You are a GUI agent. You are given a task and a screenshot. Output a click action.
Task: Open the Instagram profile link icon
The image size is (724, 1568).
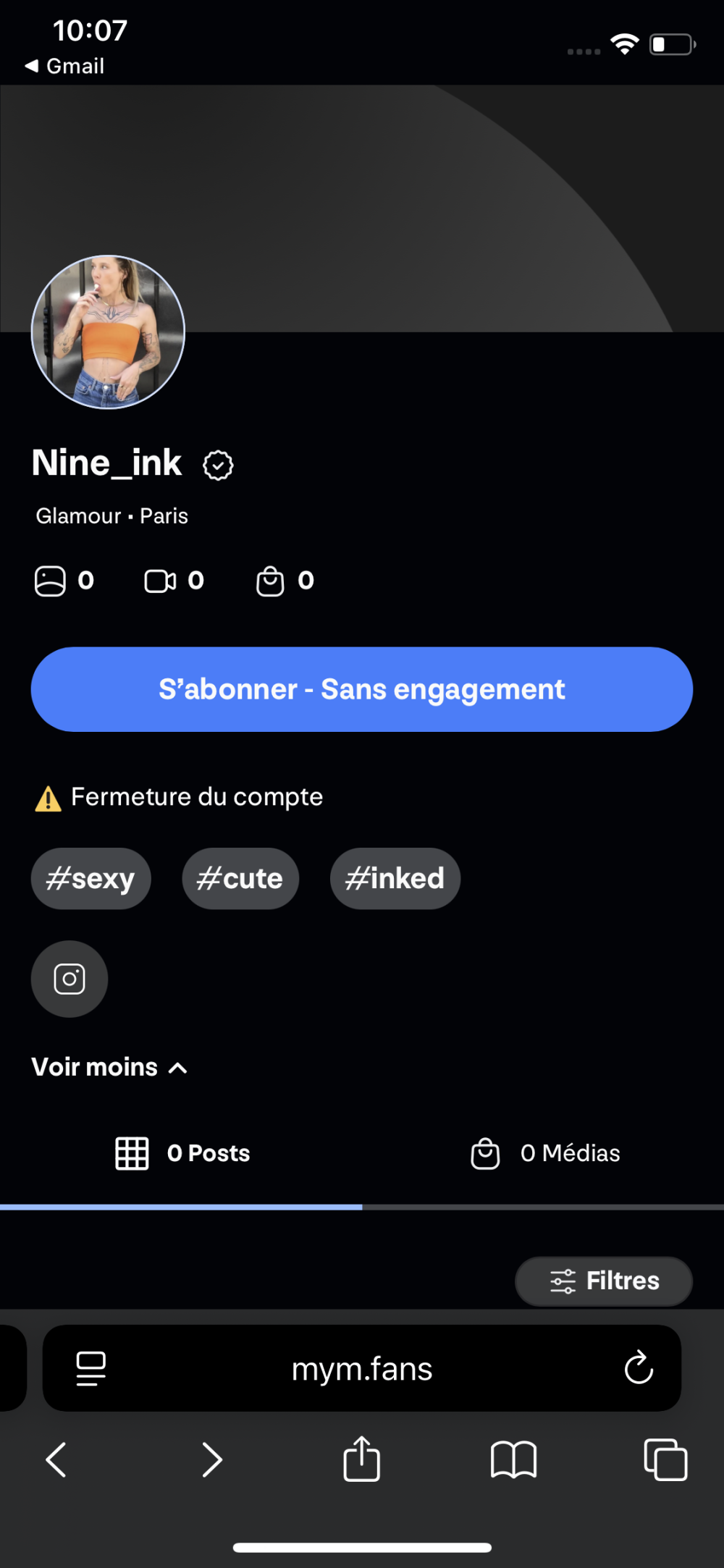69,979
